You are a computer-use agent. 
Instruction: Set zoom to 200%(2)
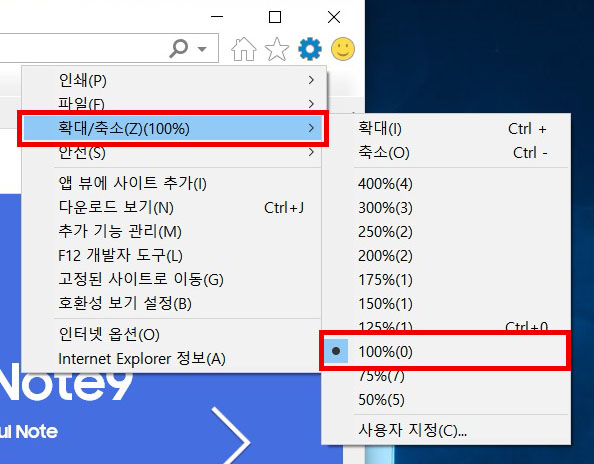click(446, 256)
